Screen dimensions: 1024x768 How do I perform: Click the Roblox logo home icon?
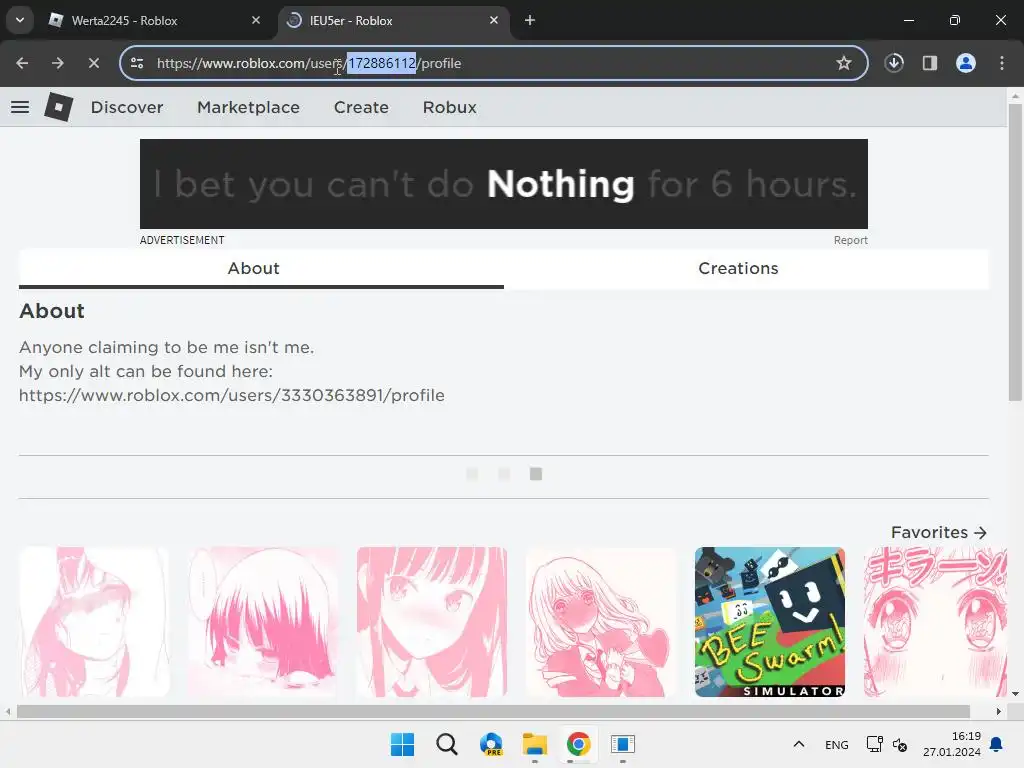[x=59, y=106]
